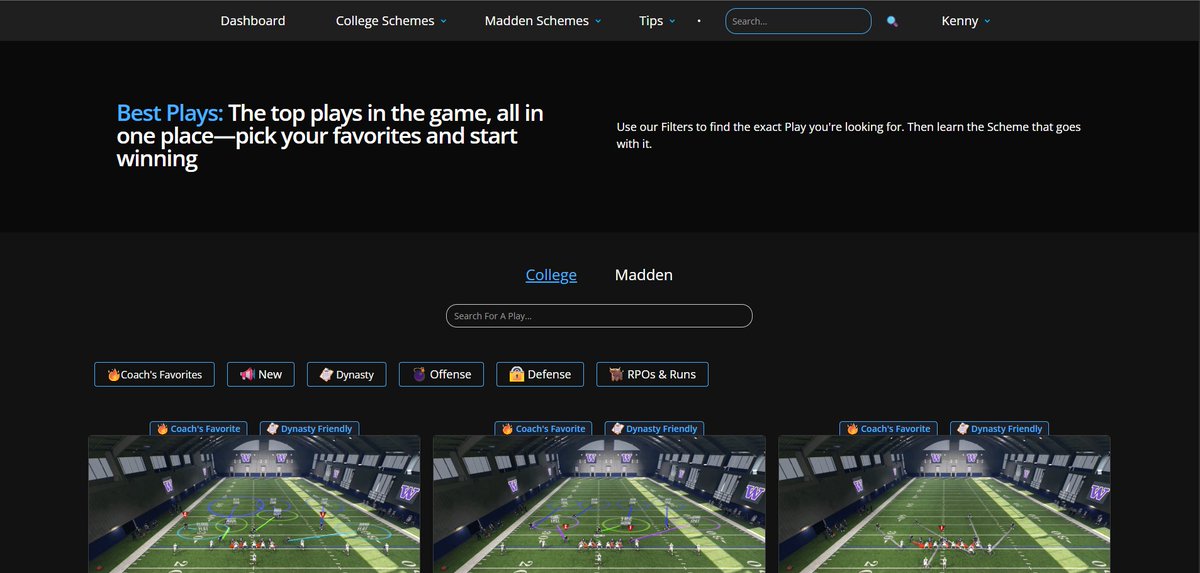1200x573 pixels.
Task: Apply the Defense filter
Action: tap(540, 374)
